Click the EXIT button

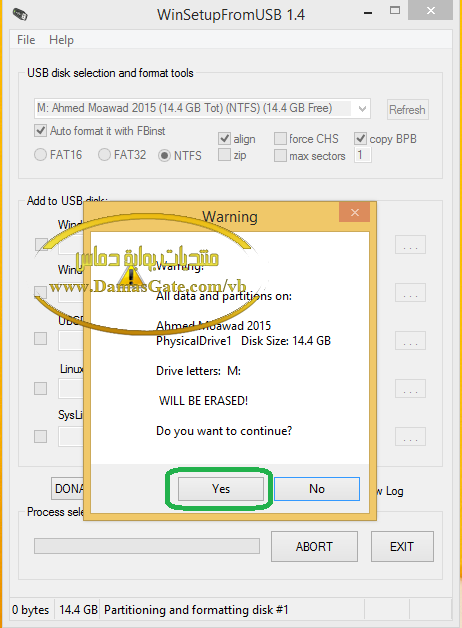(402, 547)
